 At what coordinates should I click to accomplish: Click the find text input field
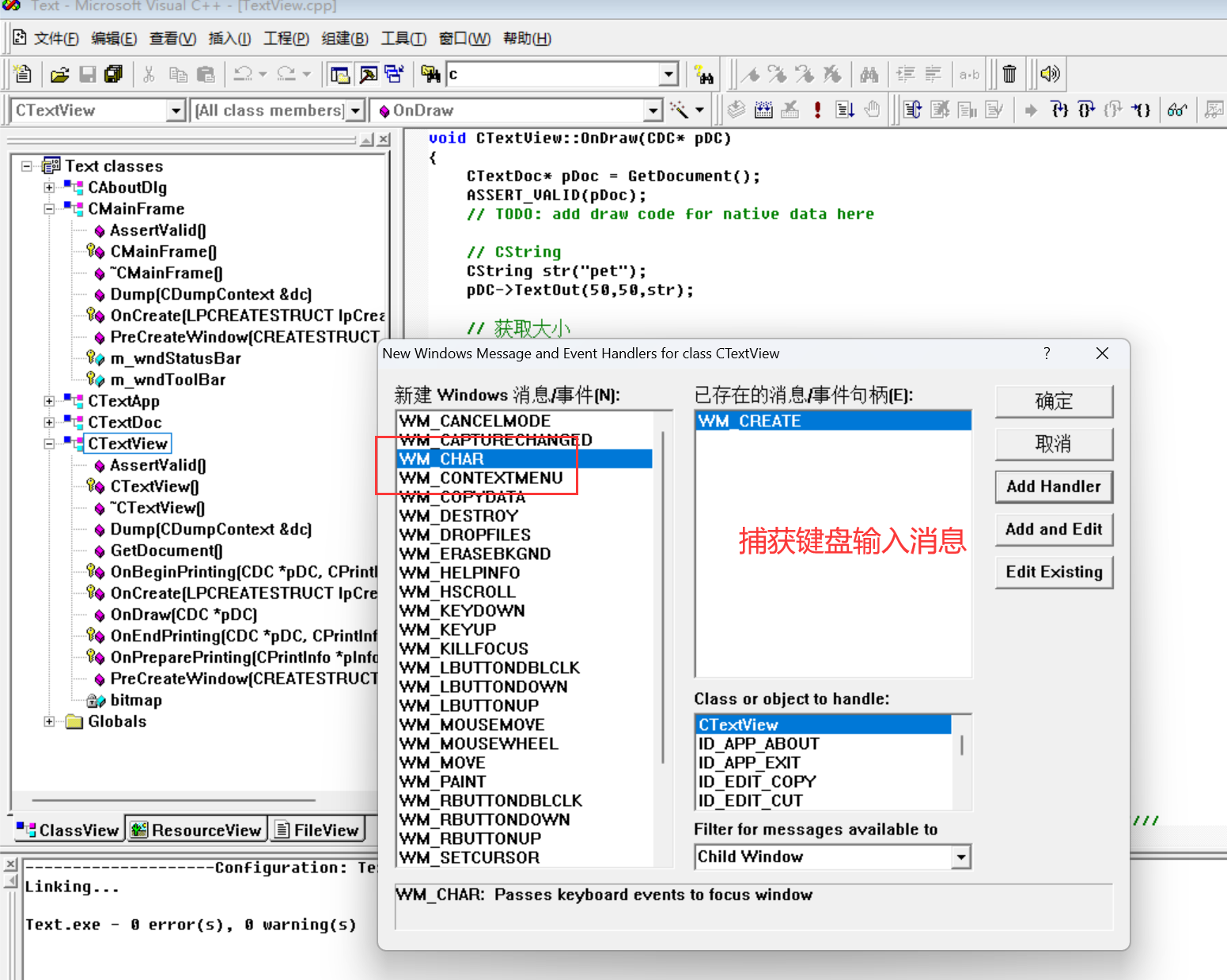(x=554, y=74)
